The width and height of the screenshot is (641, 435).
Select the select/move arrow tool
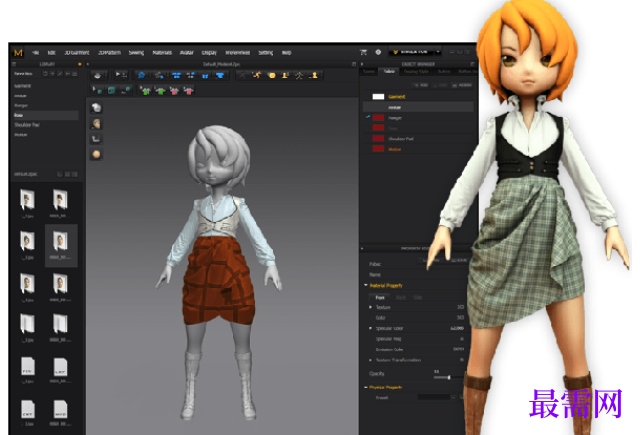120,75
